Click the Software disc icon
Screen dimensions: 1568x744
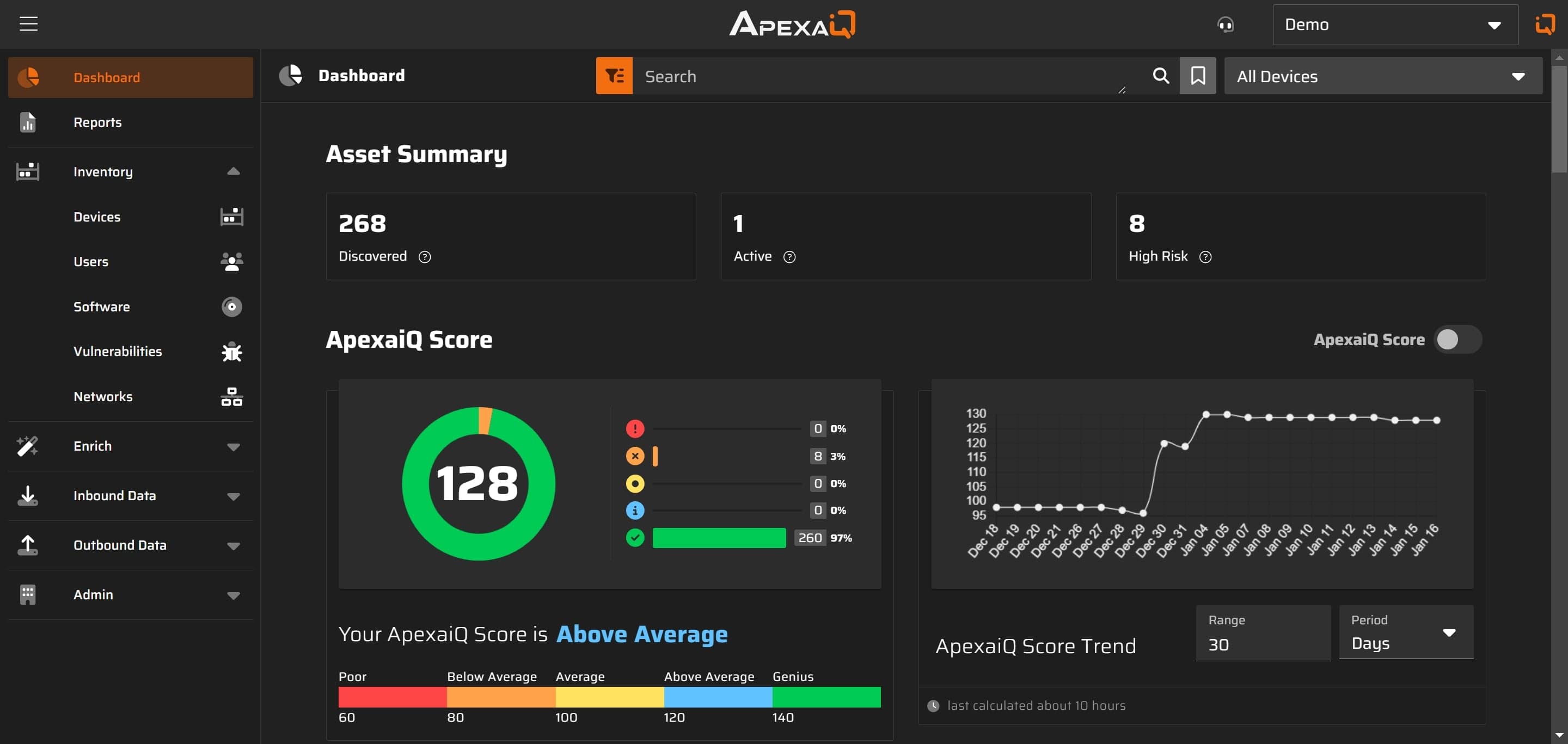coord(231,306)
